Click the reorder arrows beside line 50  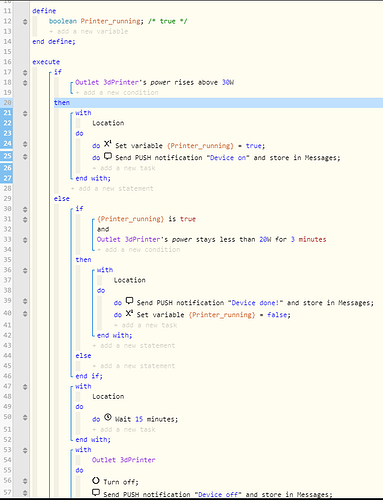[x=25, y=417]
